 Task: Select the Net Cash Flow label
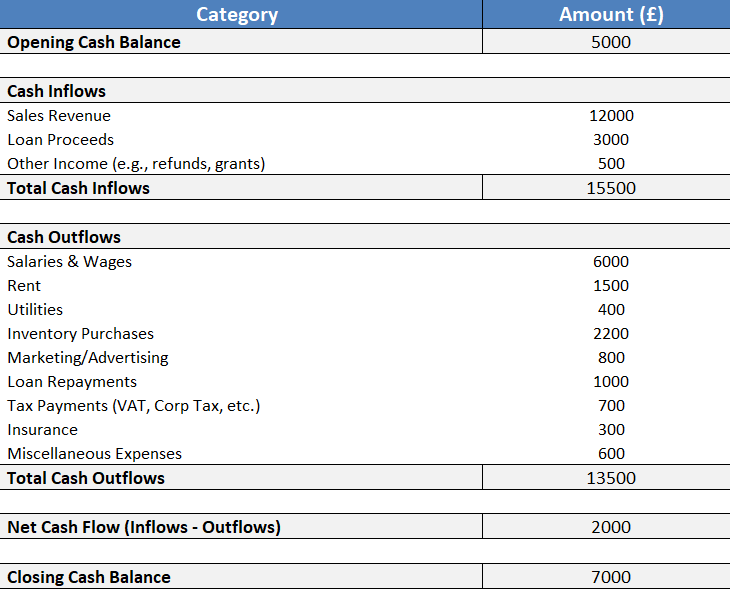tap(144, 527)
